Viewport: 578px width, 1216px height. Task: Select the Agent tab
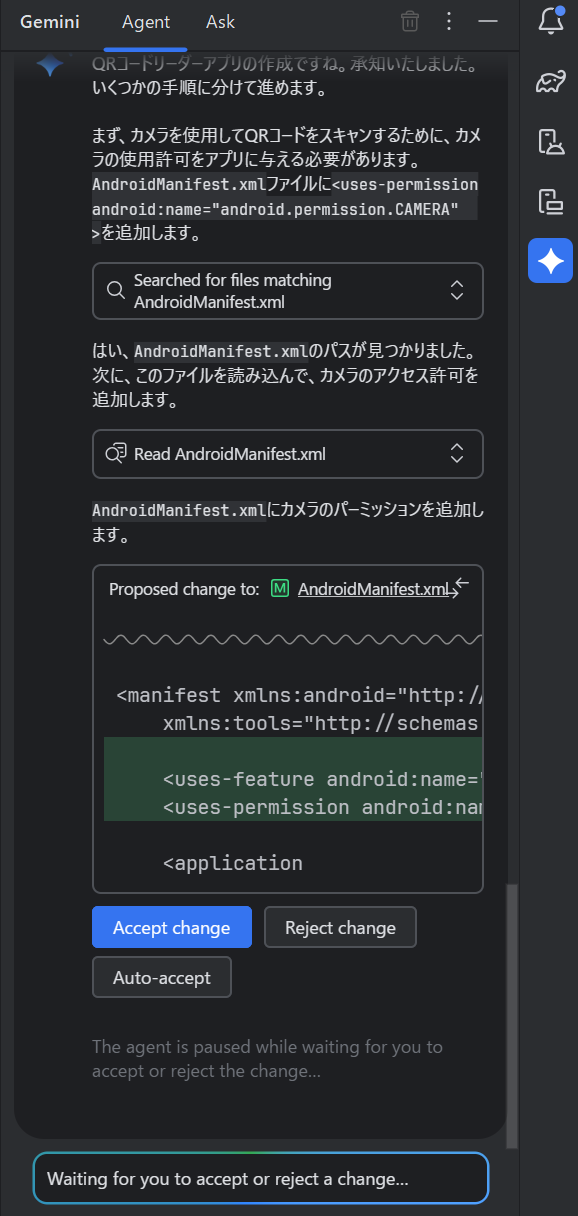144,21
